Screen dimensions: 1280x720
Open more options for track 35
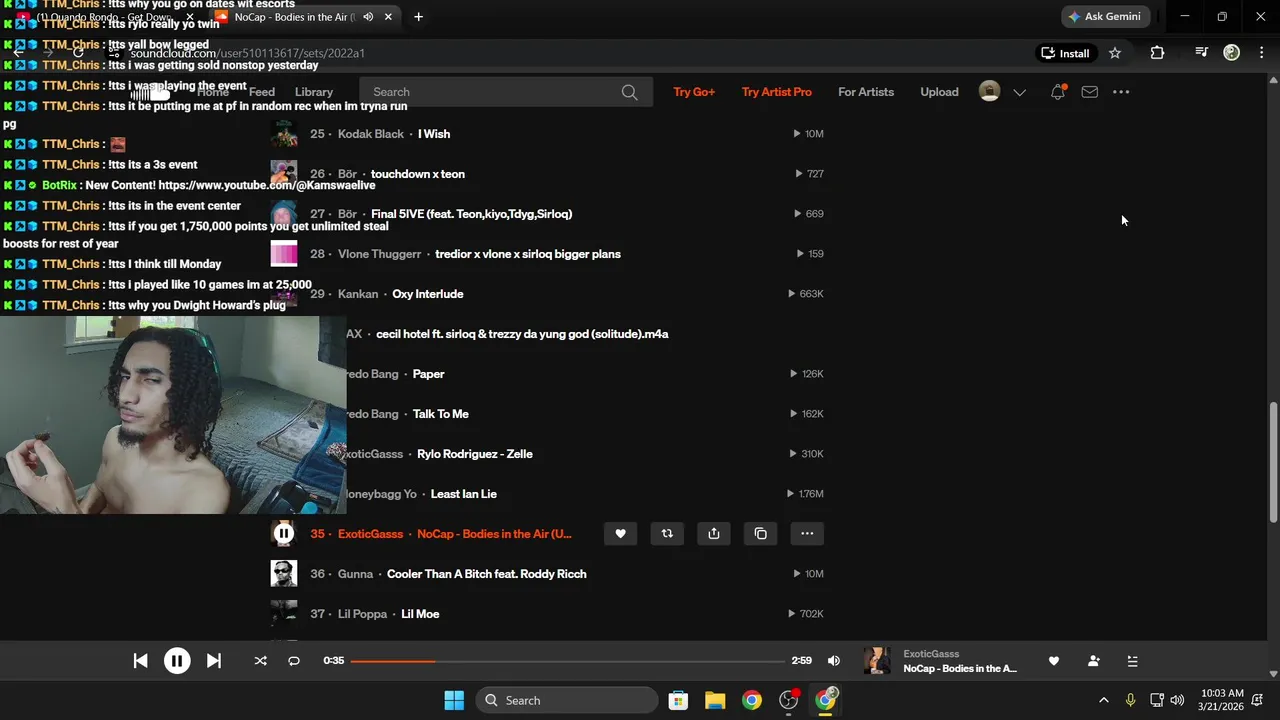coord(807,534)
